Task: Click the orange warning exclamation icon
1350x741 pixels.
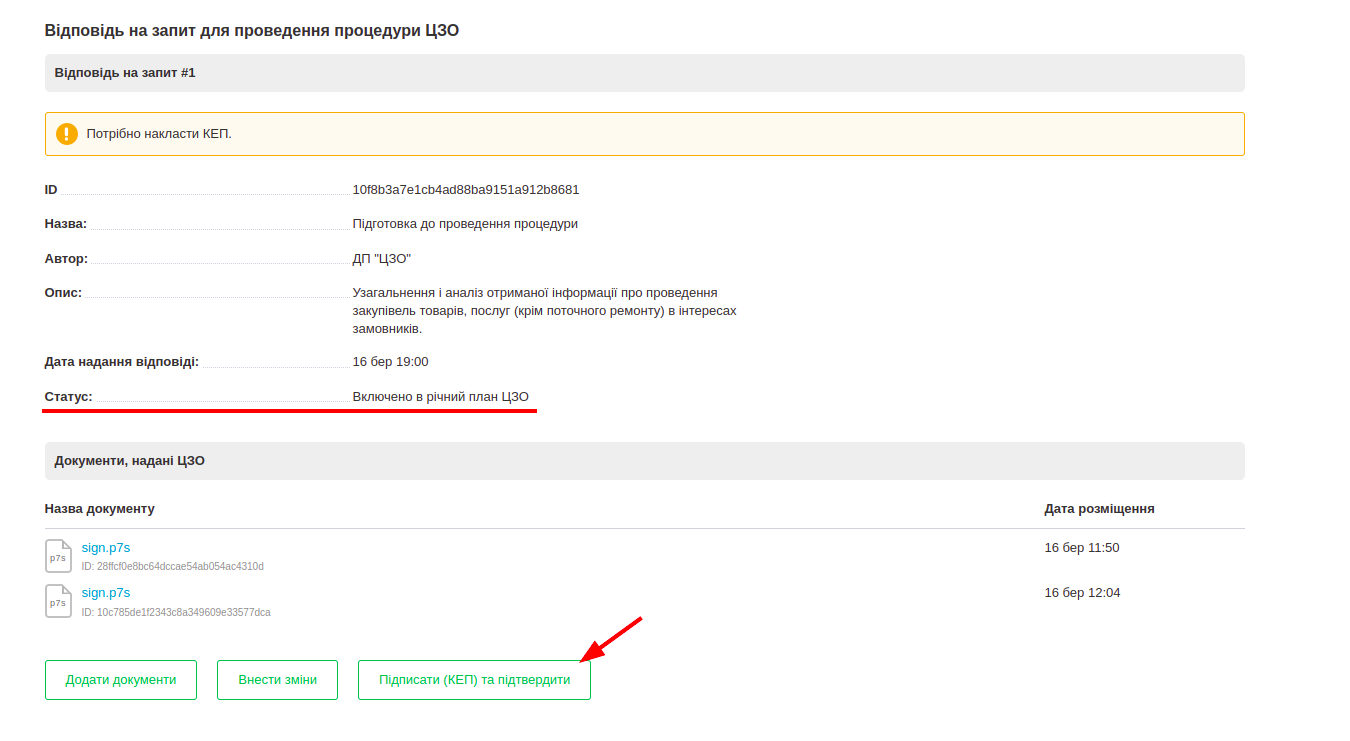Action: (x=67, y=134)
